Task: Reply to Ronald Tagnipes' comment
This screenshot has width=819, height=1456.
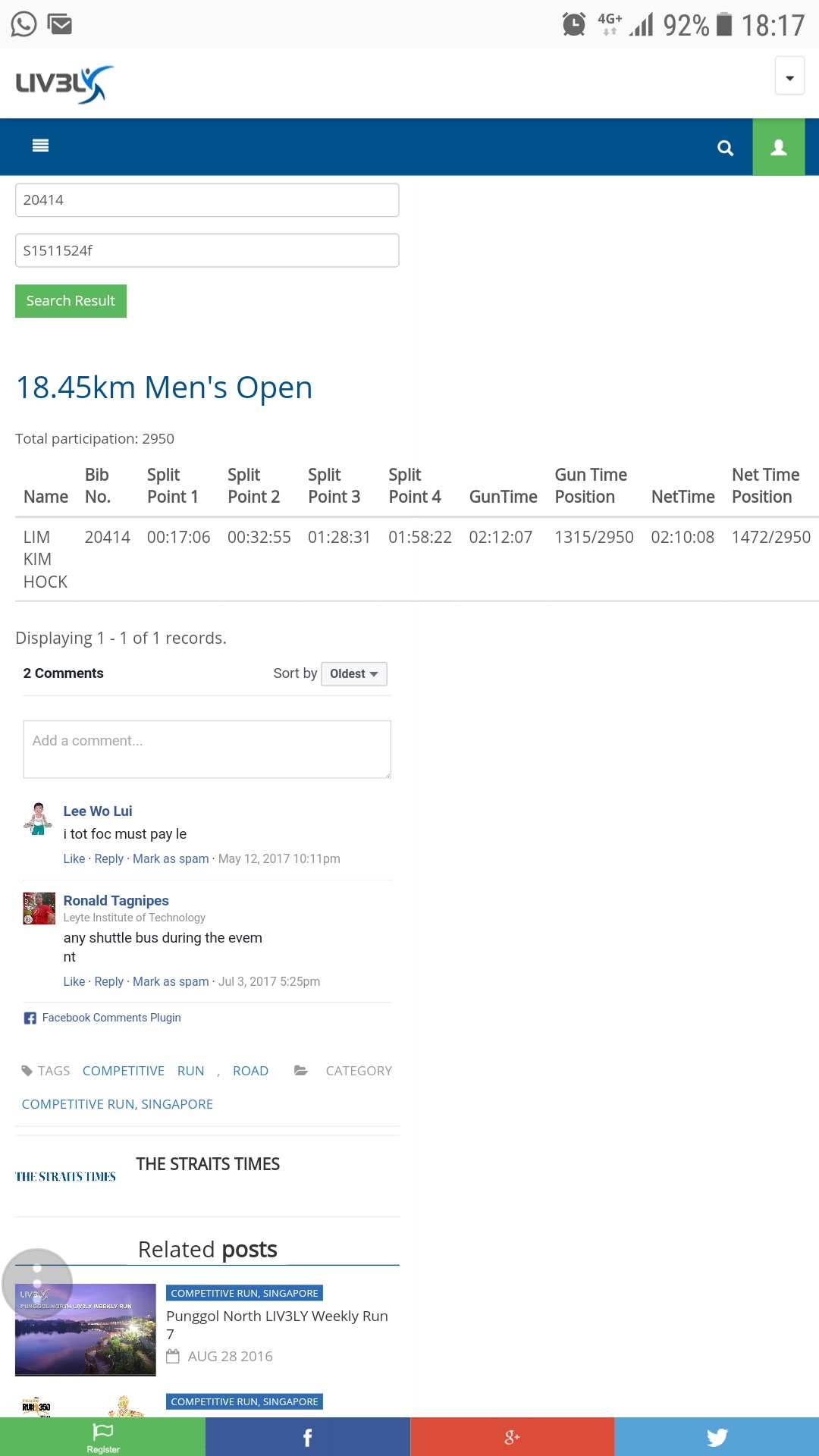Action: (x=108, y=981)
